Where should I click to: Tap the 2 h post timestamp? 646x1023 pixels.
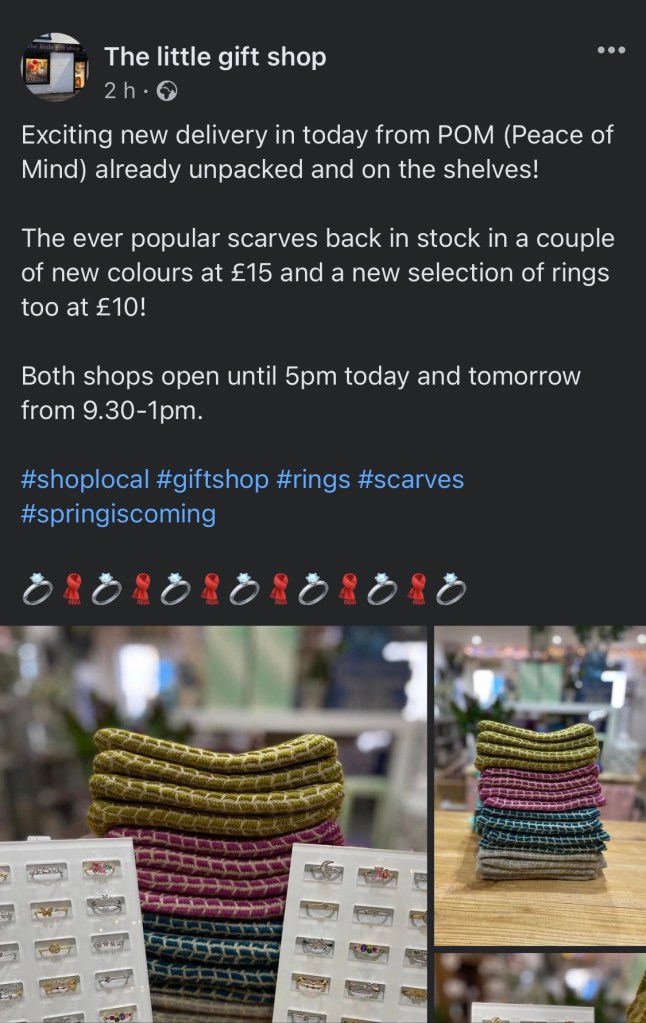click(119, 91)
